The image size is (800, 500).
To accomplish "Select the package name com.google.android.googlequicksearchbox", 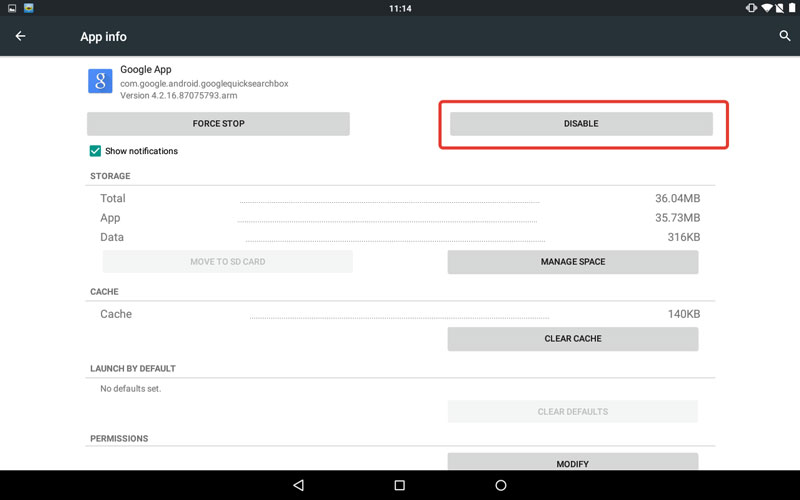I will (x=204, y=84).
